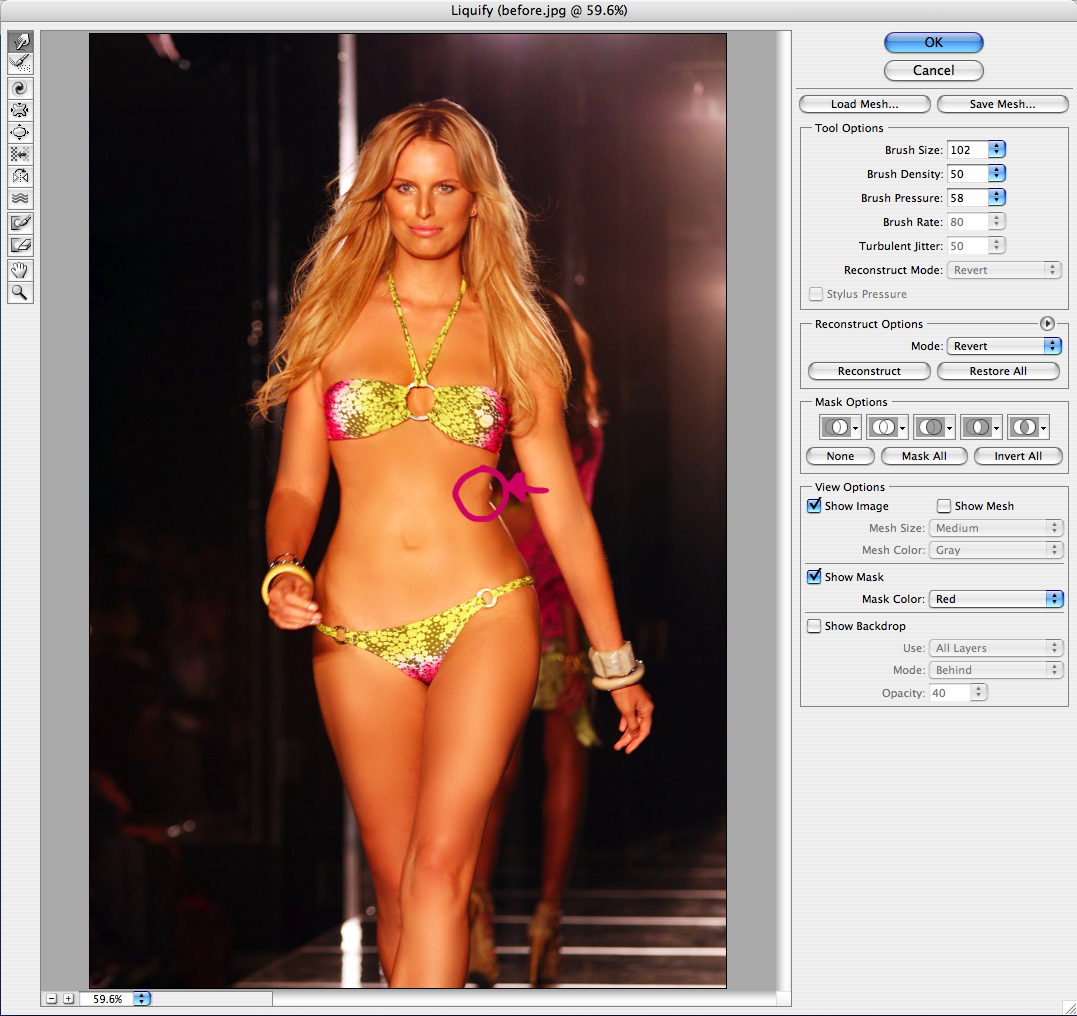The width and height of the screenshot is (1077, 1016).
Task: Enable Show Mesh checkbox
Action: point(944,506)
